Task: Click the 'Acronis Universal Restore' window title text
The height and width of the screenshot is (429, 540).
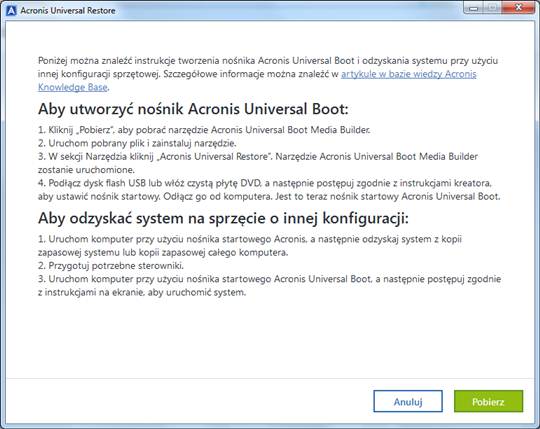Action: click(68, 11)
